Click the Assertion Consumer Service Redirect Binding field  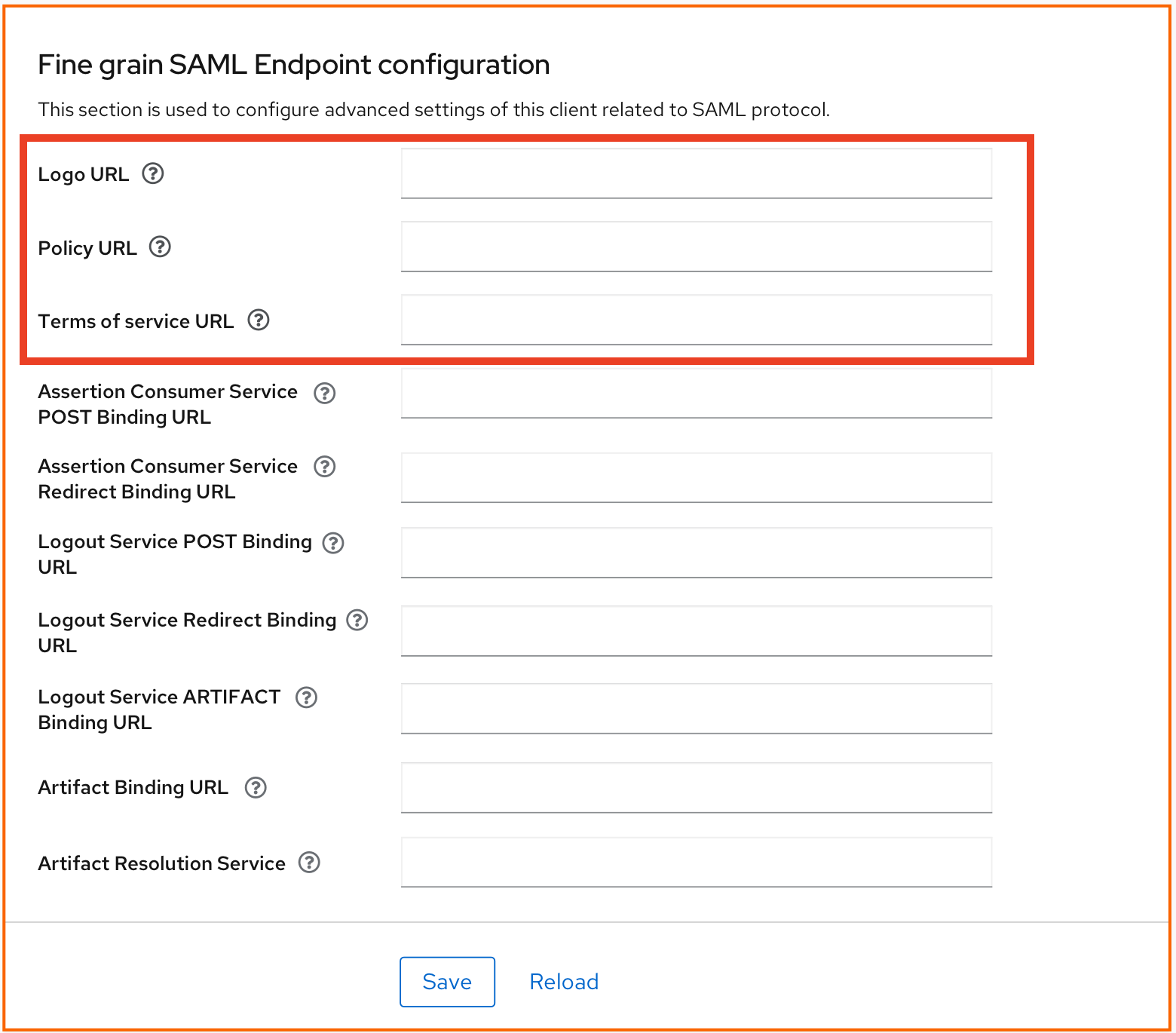click(696, 477)
